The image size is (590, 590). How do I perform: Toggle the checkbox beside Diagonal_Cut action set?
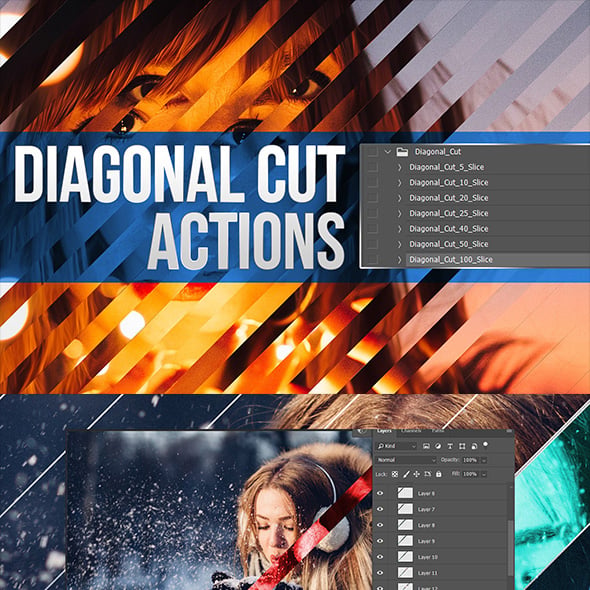tap(373, 152)
